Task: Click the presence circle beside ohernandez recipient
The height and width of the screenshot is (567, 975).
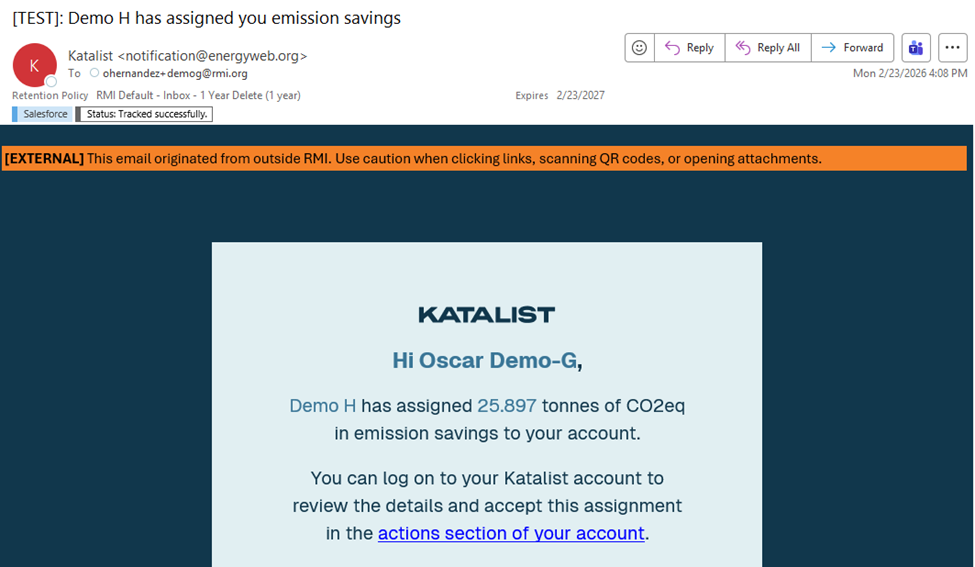Action: (x=95, y=74)
